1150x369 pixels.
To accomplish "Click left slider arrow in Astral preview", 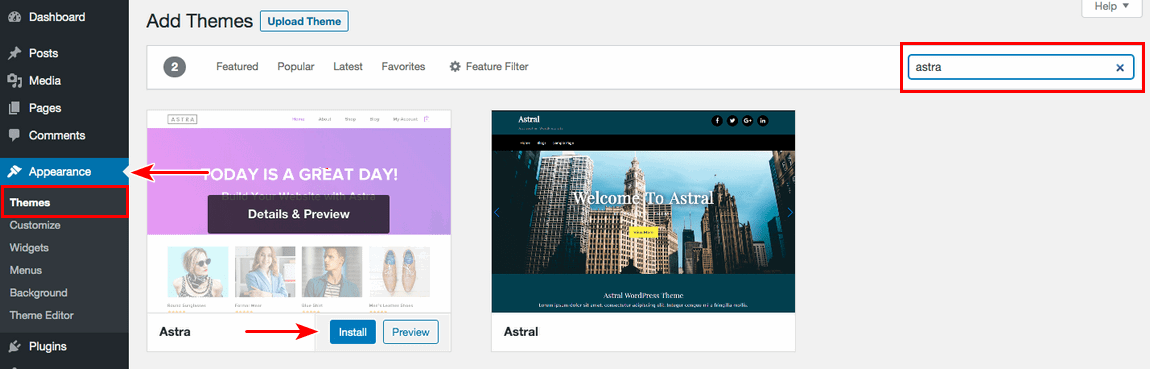I will 497,213.
